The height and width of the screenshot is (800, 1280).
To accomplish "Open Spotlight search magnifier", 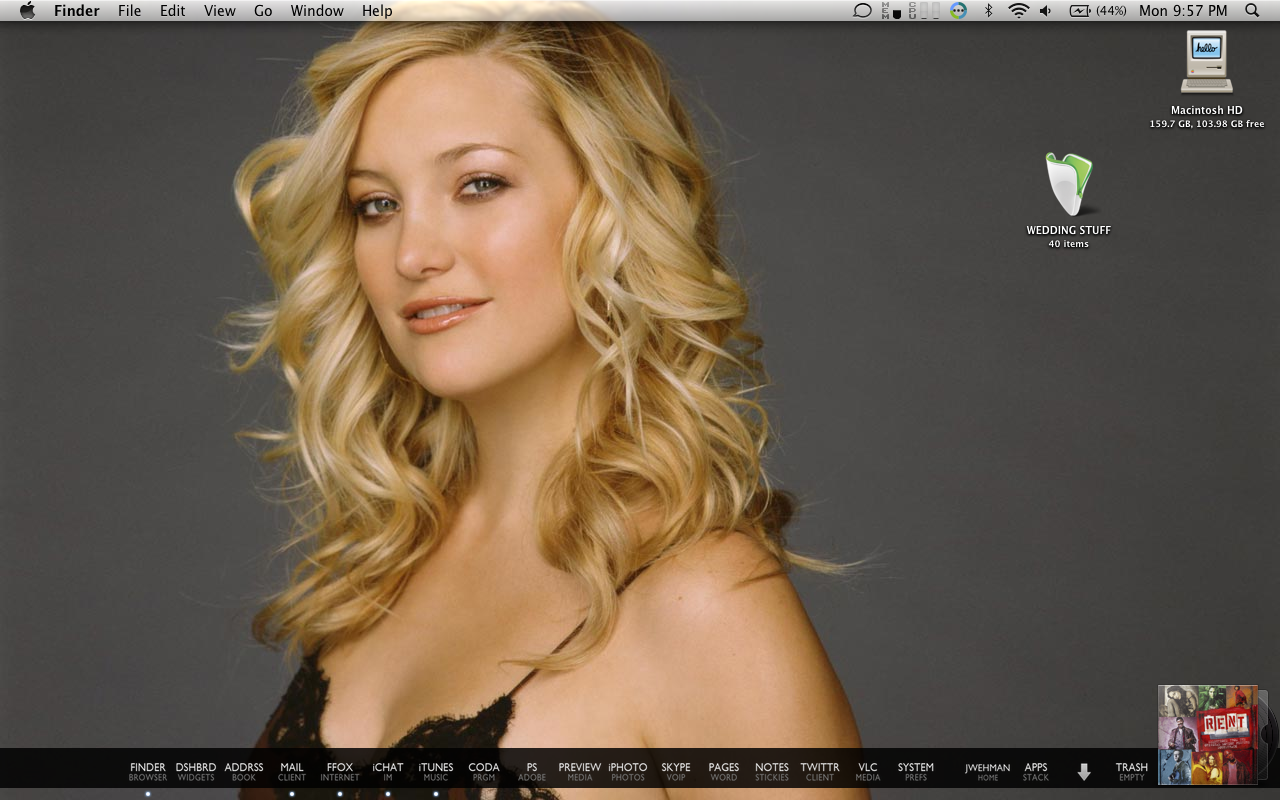I will pos(1252,11).
